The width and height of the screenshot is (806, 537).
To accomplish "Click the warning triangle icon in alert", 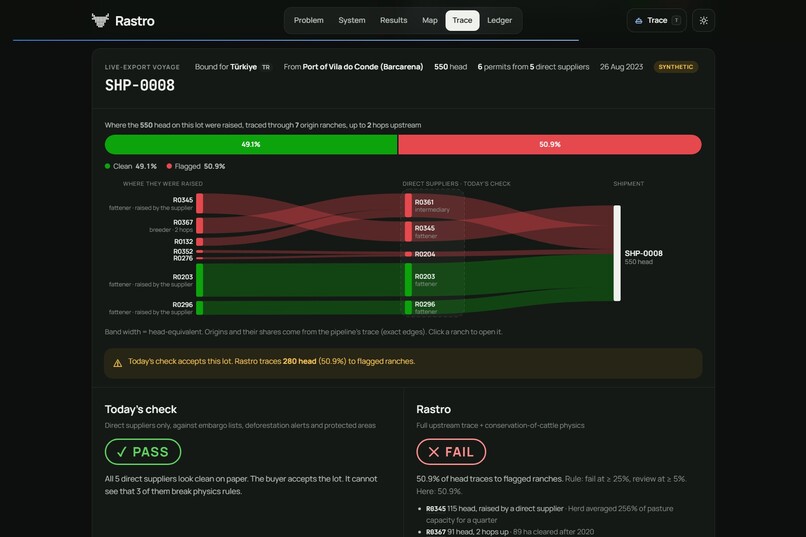I will 118,363.
